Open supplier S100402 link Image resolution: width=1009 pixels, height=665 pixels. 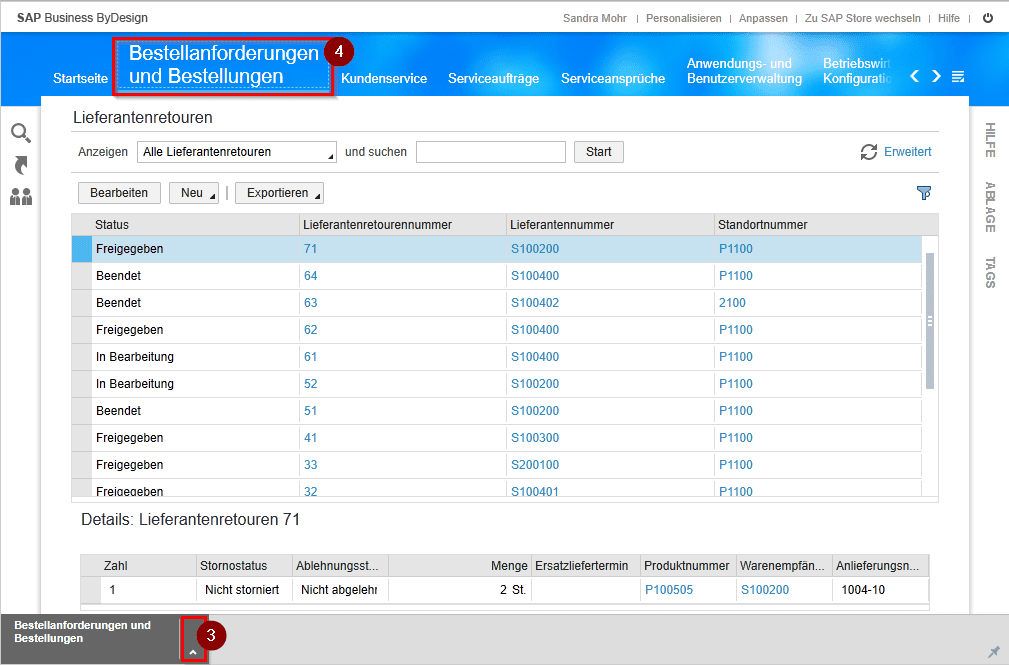(535, 303)
